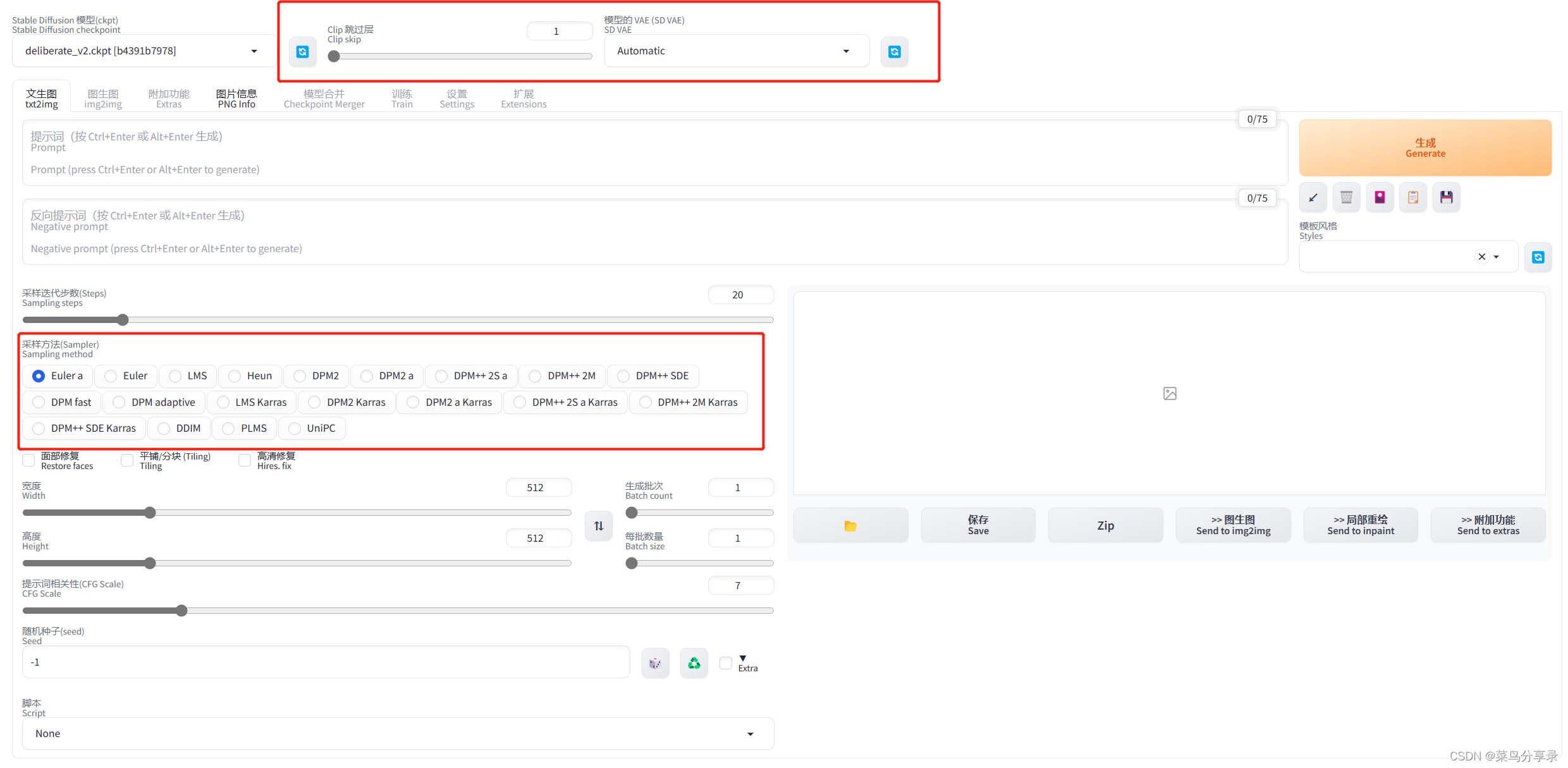Open the Extras tab
1568x768 pixels.
[169, 99]
